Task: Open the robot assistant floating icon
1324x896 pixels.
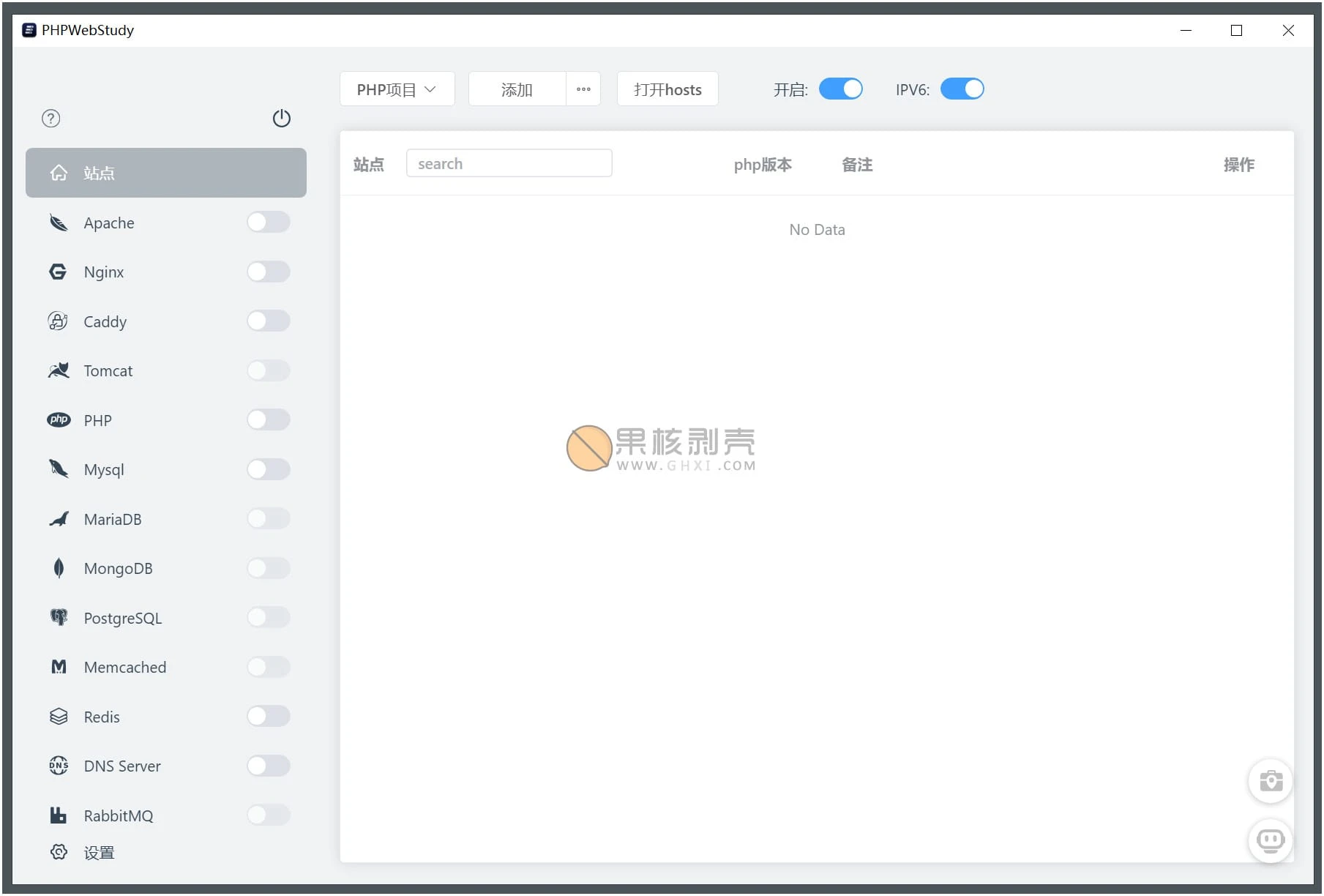Action: 1270,840
